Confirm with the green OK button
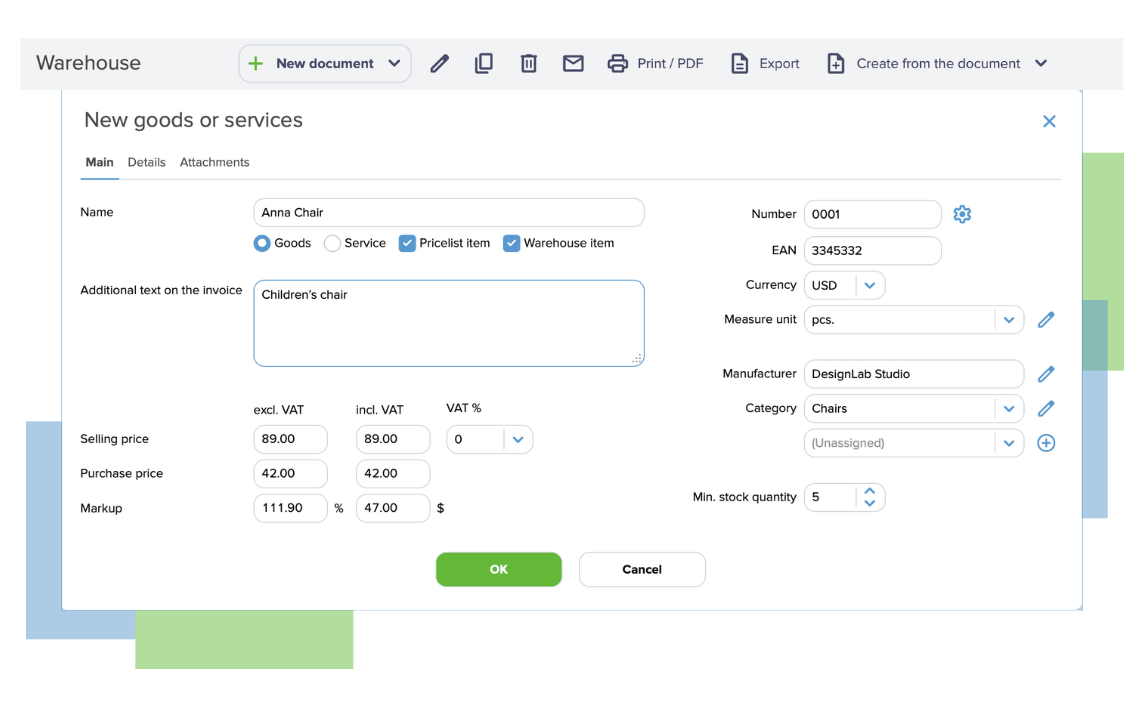 coord(499,569)
